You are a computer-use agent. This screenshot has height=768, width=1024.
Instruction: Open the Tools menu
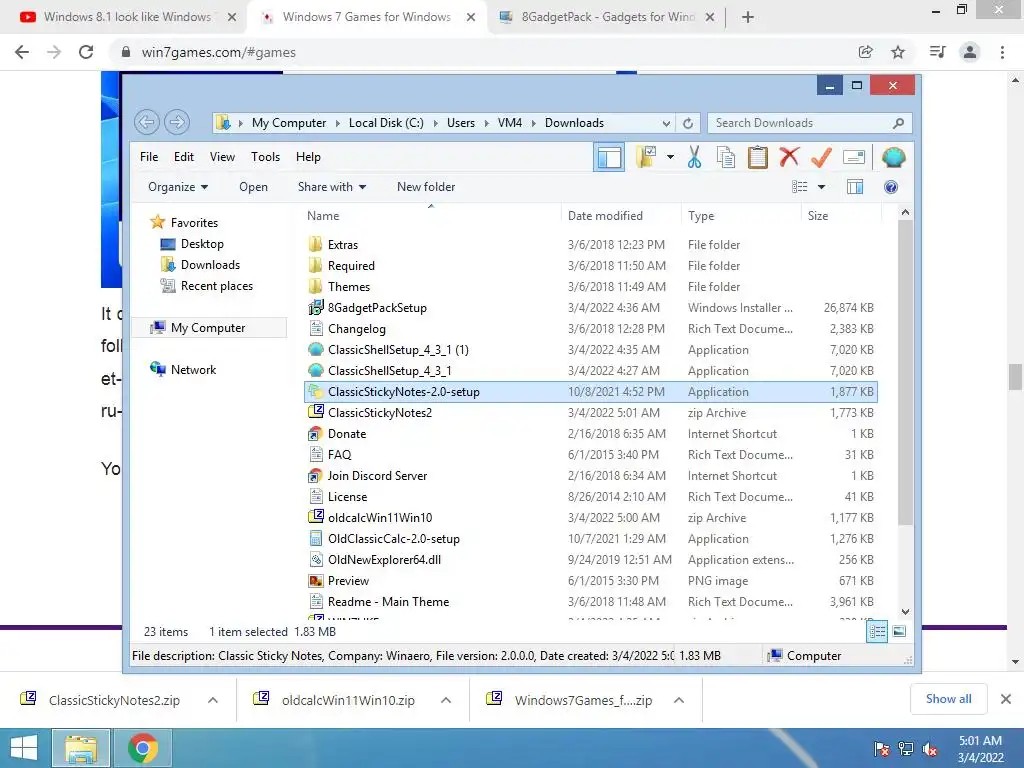click(x=265, y=157)
